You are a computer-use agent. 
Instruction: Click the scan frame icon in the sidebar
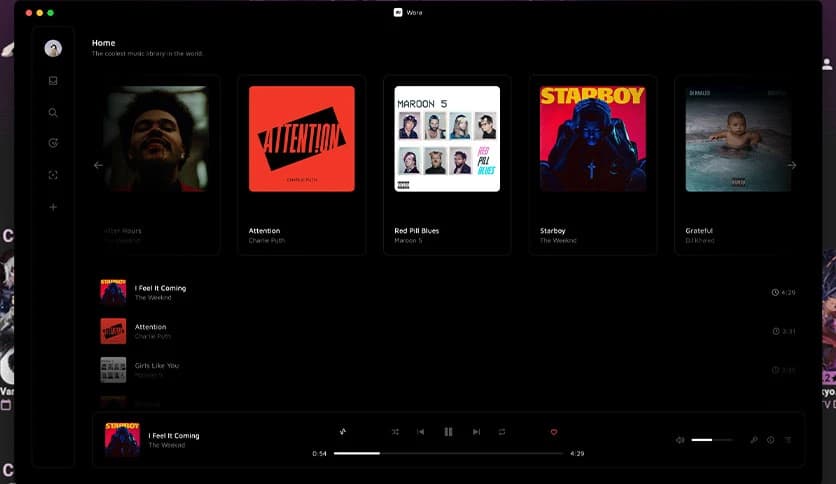(53, 175)
